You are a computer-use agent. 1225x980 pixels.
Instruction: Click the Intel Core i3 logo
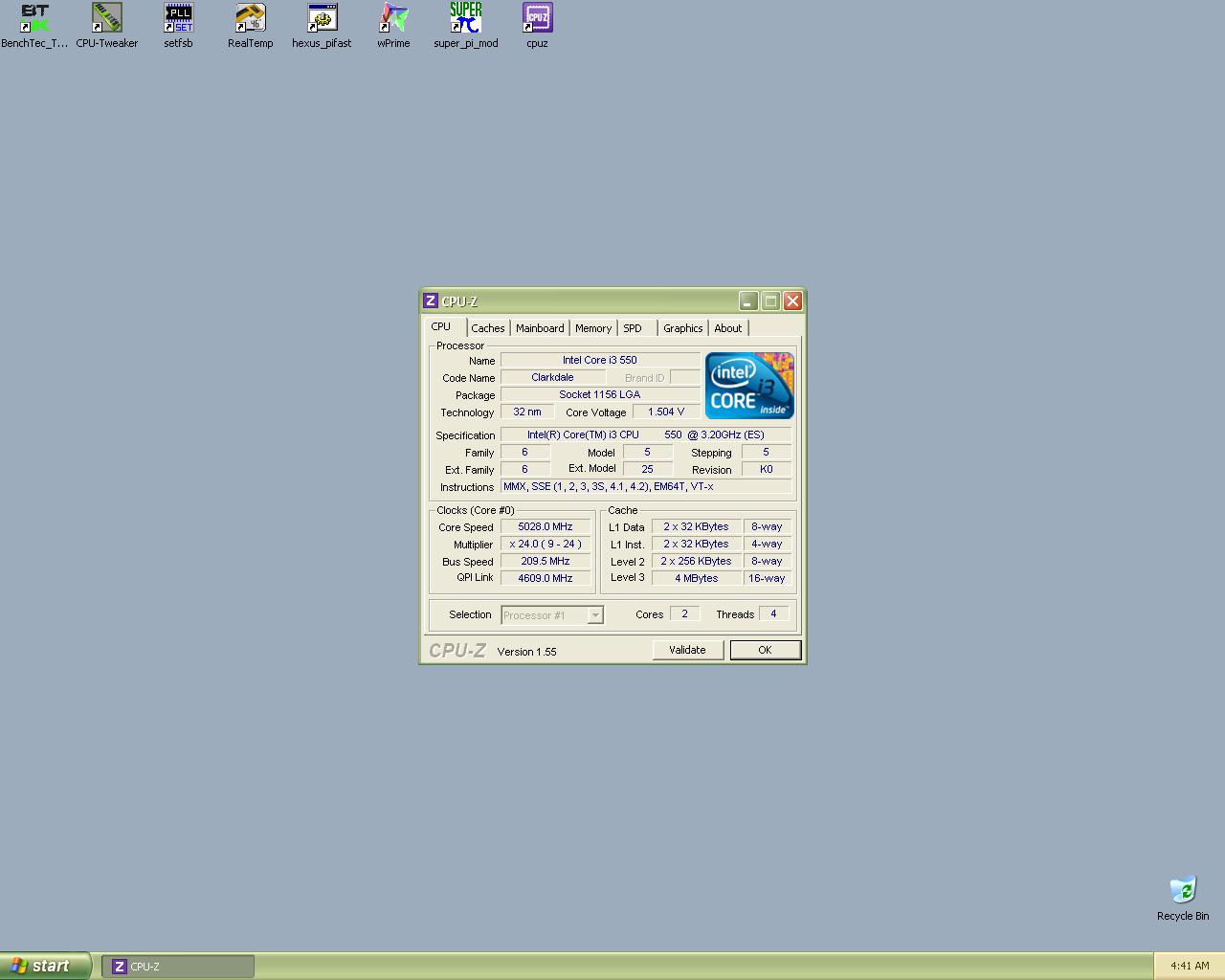749,386
